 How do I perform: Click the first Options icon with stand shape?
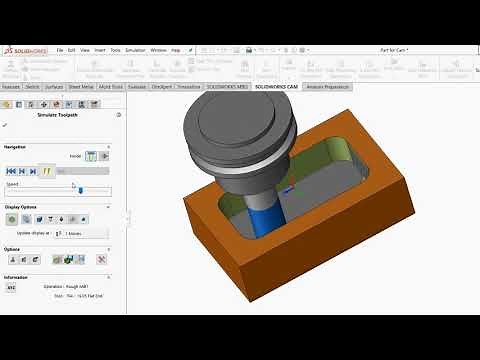(x=13, y=259)
